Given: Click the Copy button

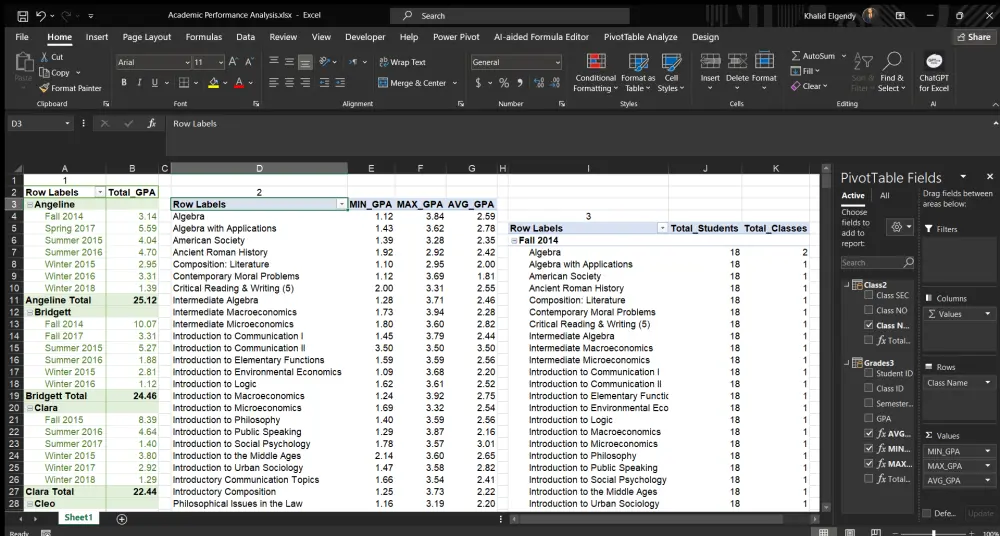Looking at the screenshot, I should coord(55,73).
